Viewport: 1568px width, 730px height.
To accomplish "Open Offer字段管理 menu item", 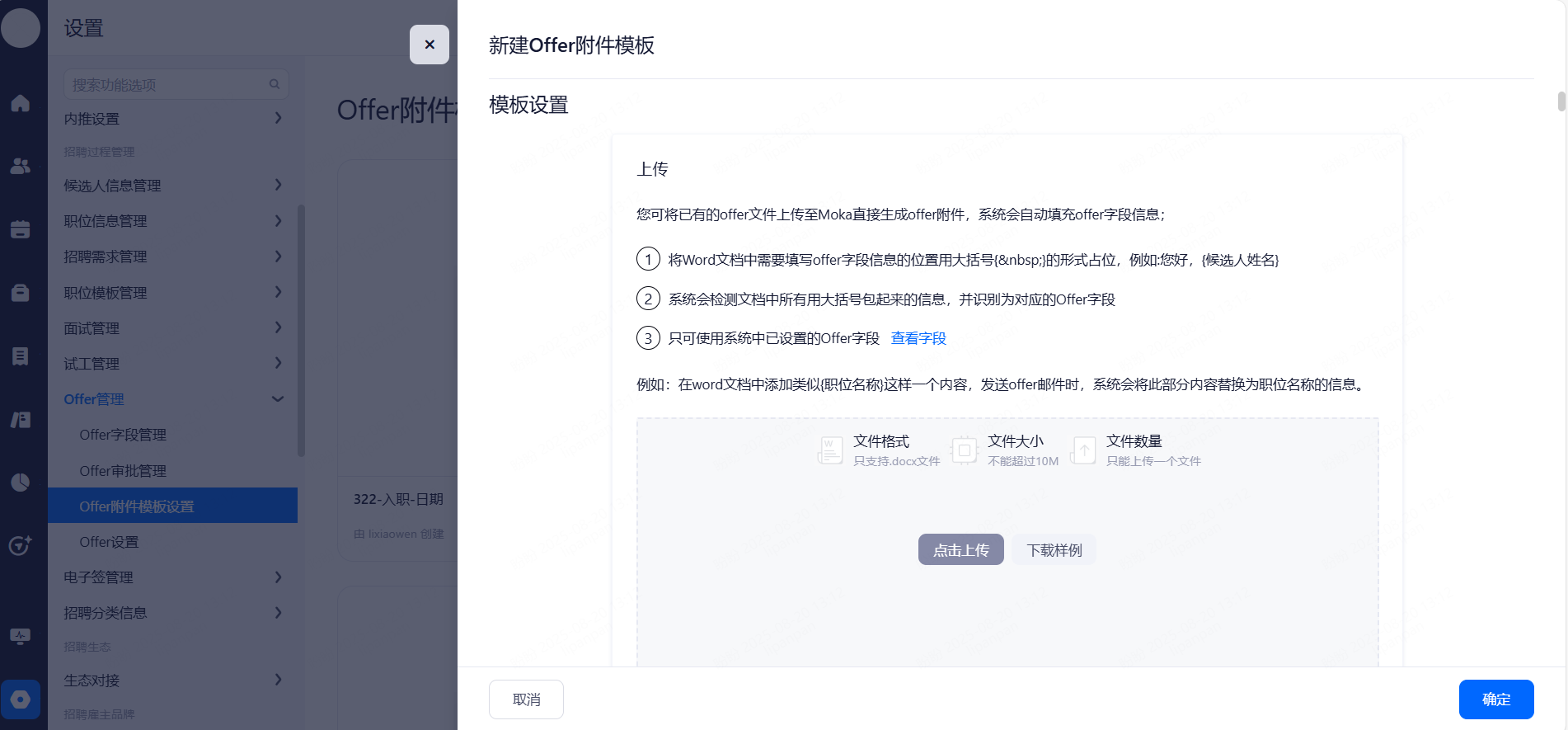I will coord(123,435).
